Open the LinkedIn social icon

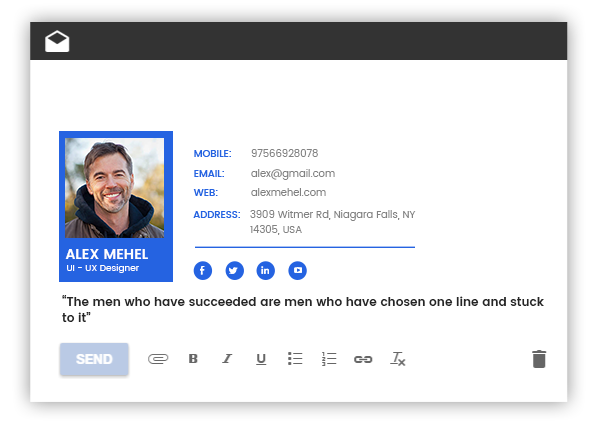point(266,270)
